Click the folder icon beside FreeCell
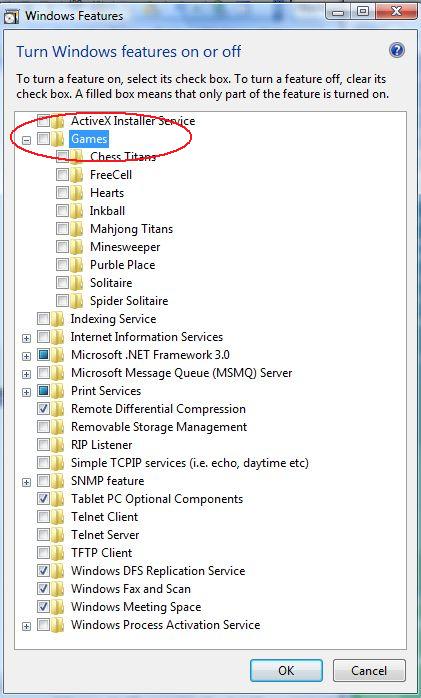421x698 pixels. pyautogui.click(x=77, y=174)
